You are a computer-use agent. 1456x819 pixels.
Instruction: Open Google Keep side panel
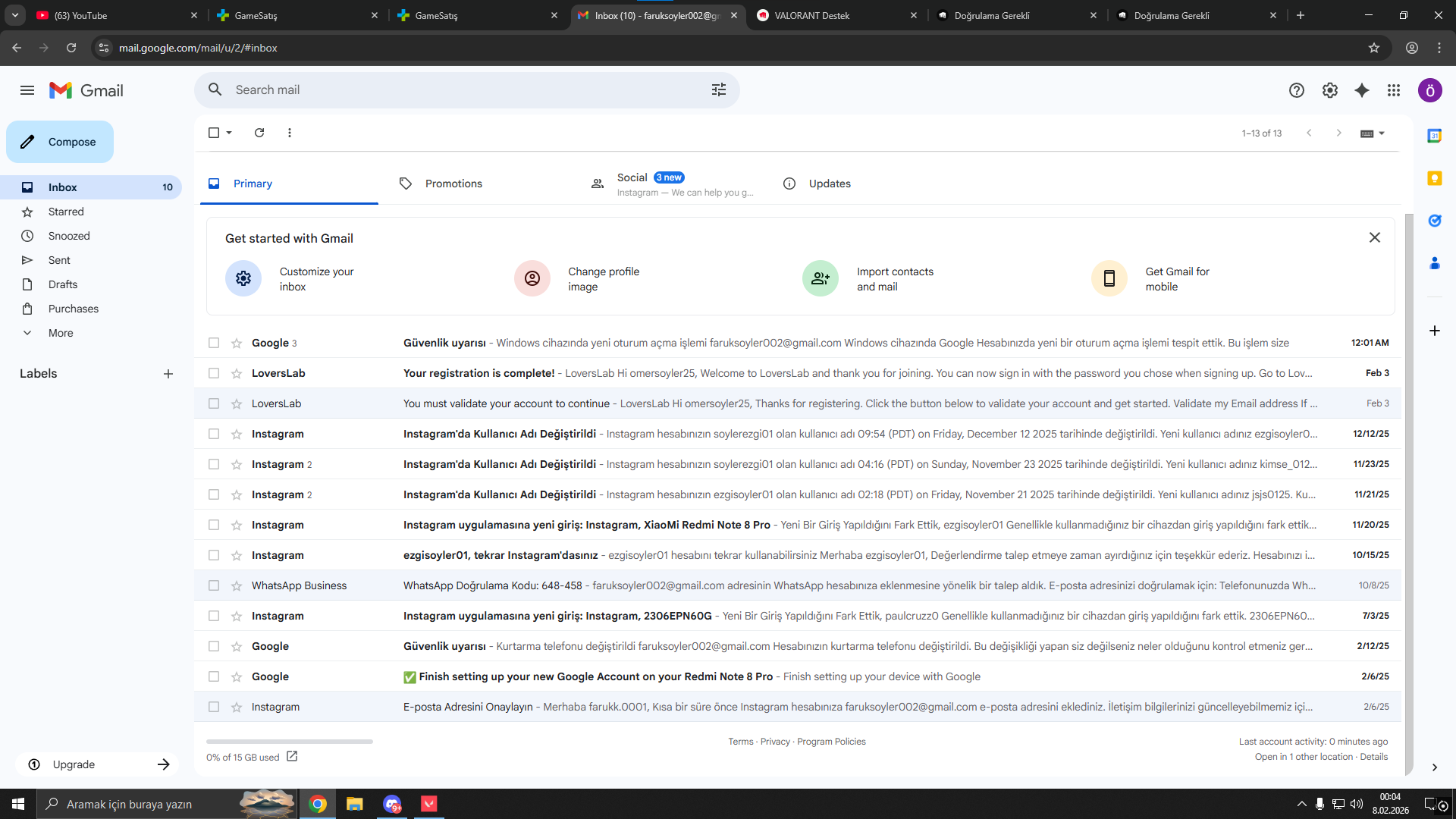point(1435,178)
